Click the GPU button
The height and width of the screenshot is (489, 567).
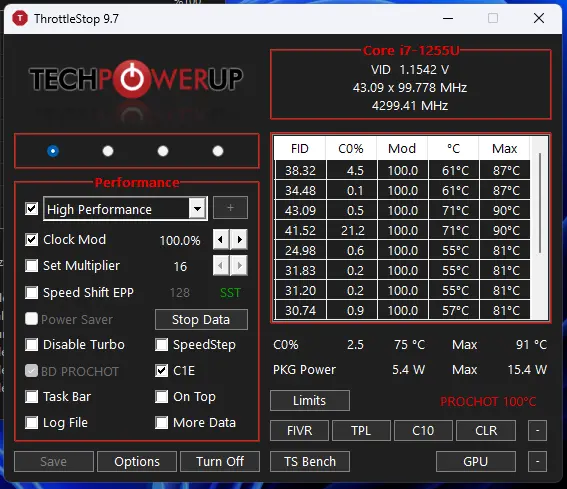tap(476, 462)
